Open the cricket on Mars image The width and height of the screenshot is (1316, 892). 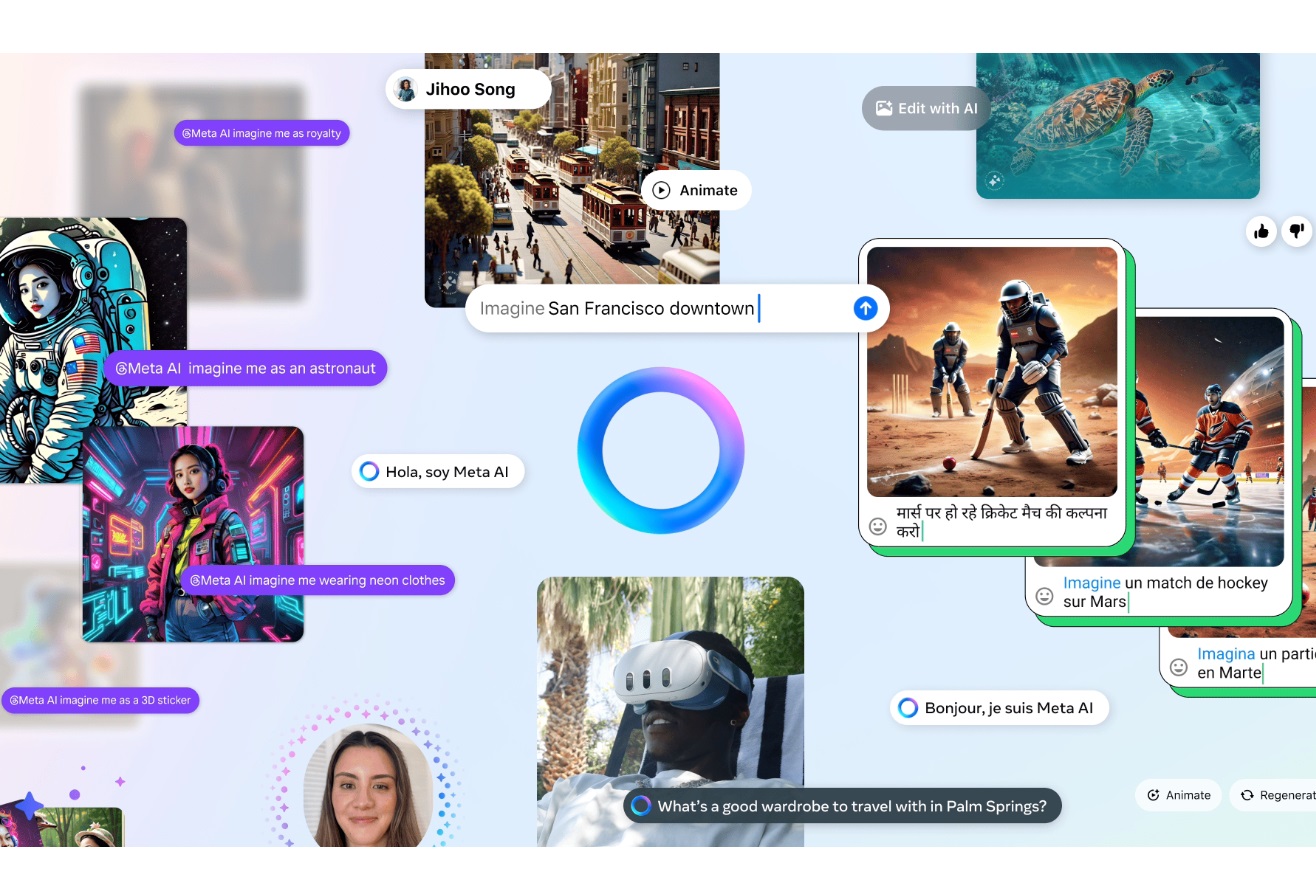click(x=991, y=372)
